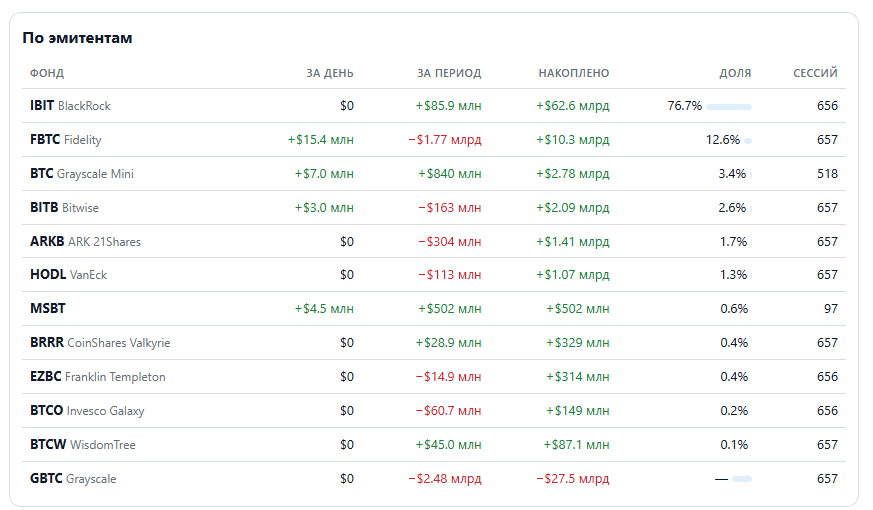The height and width of the screenshot is (510, 873).
Task: Click EZBC period value −$14.9 млн
Action: [448, 376]
